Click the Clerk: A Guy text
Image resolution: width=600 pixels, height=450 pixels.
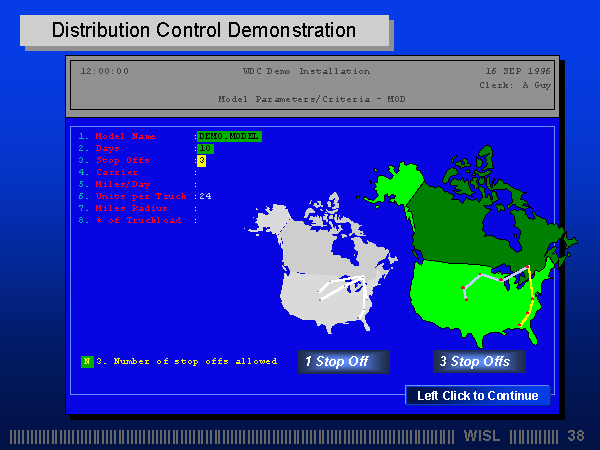coord(515,85)
